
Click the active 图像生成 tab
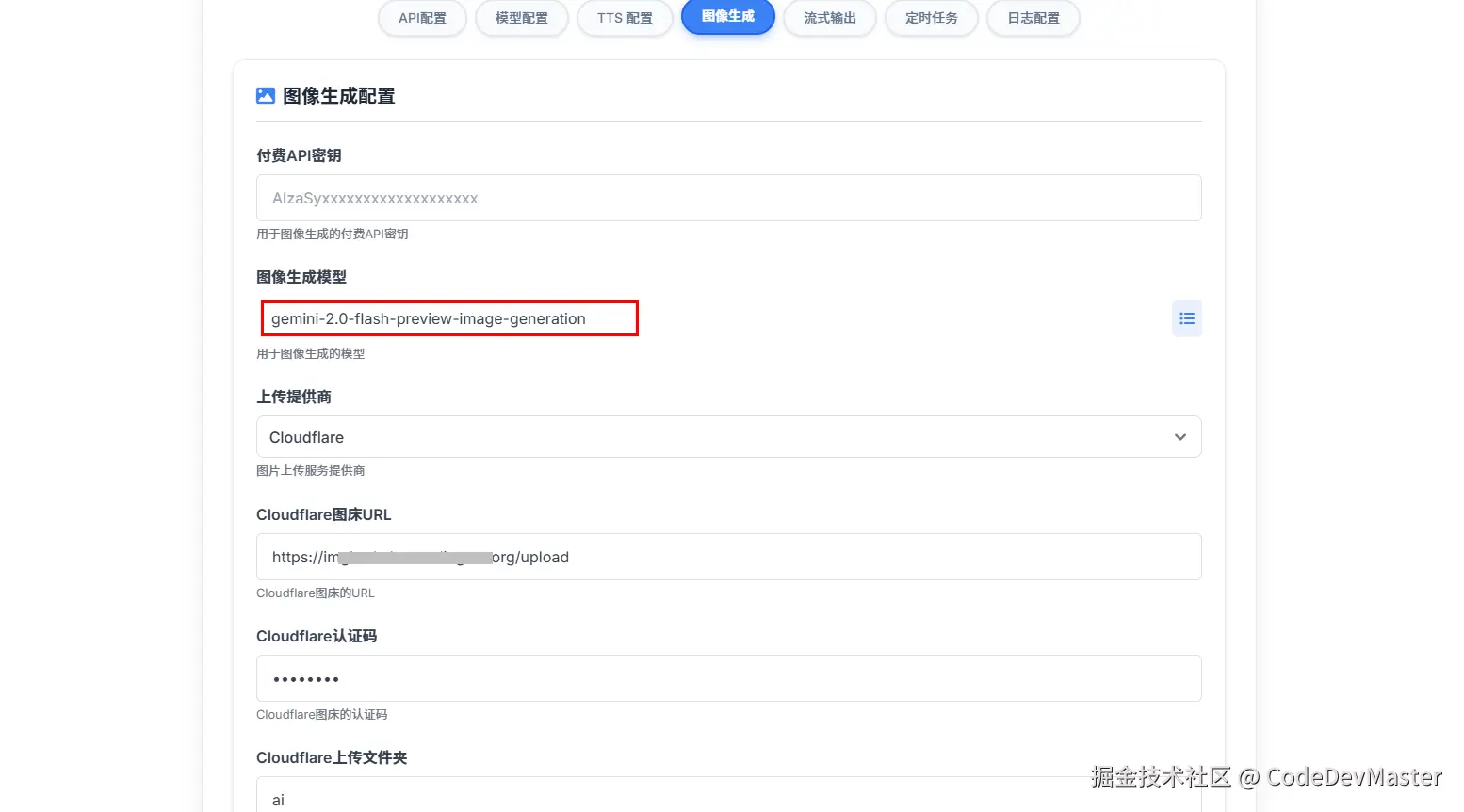(x=727, y=17)
